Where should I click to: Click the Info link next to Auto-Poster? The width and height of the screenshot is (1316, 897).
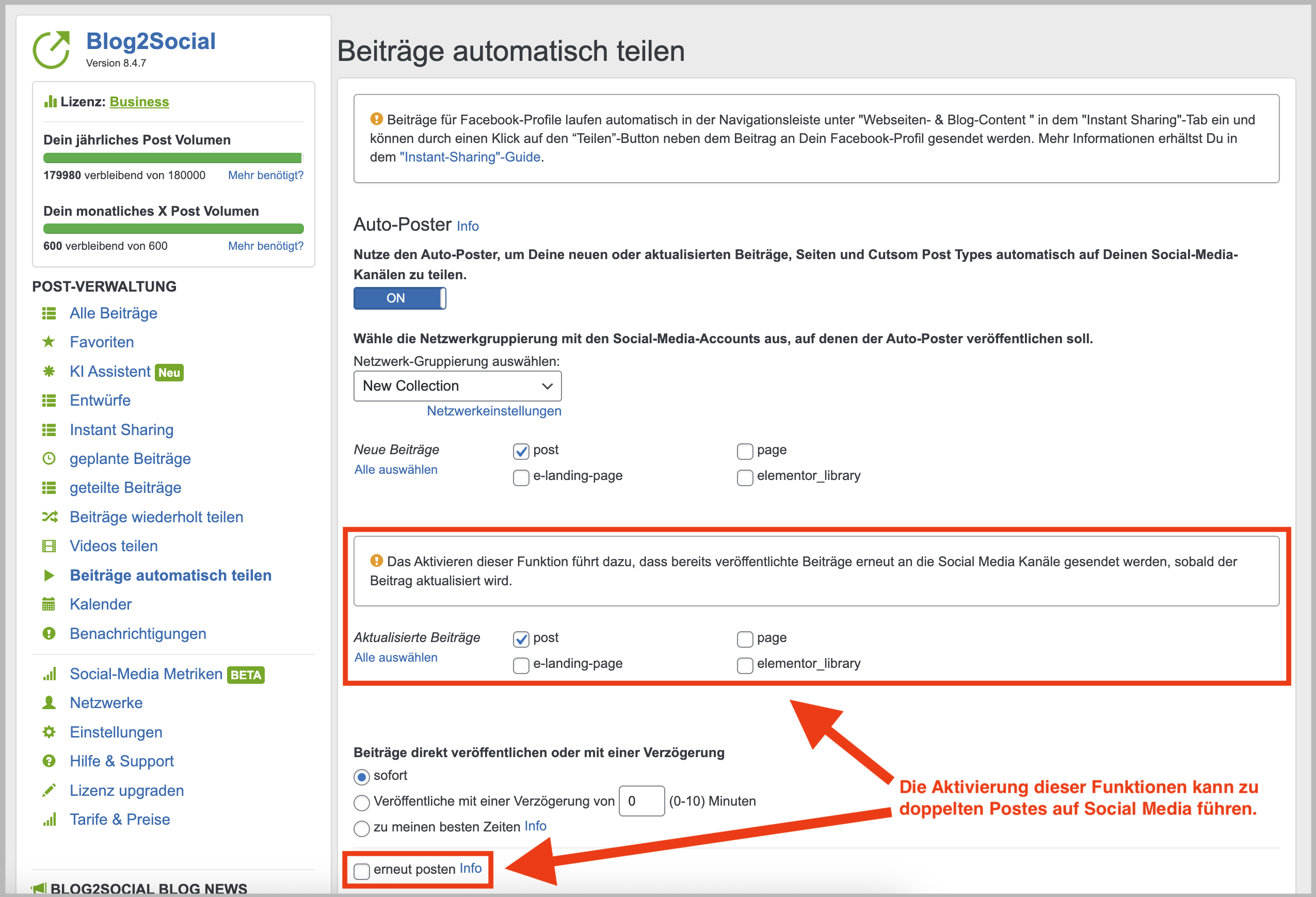coord(468,226)
